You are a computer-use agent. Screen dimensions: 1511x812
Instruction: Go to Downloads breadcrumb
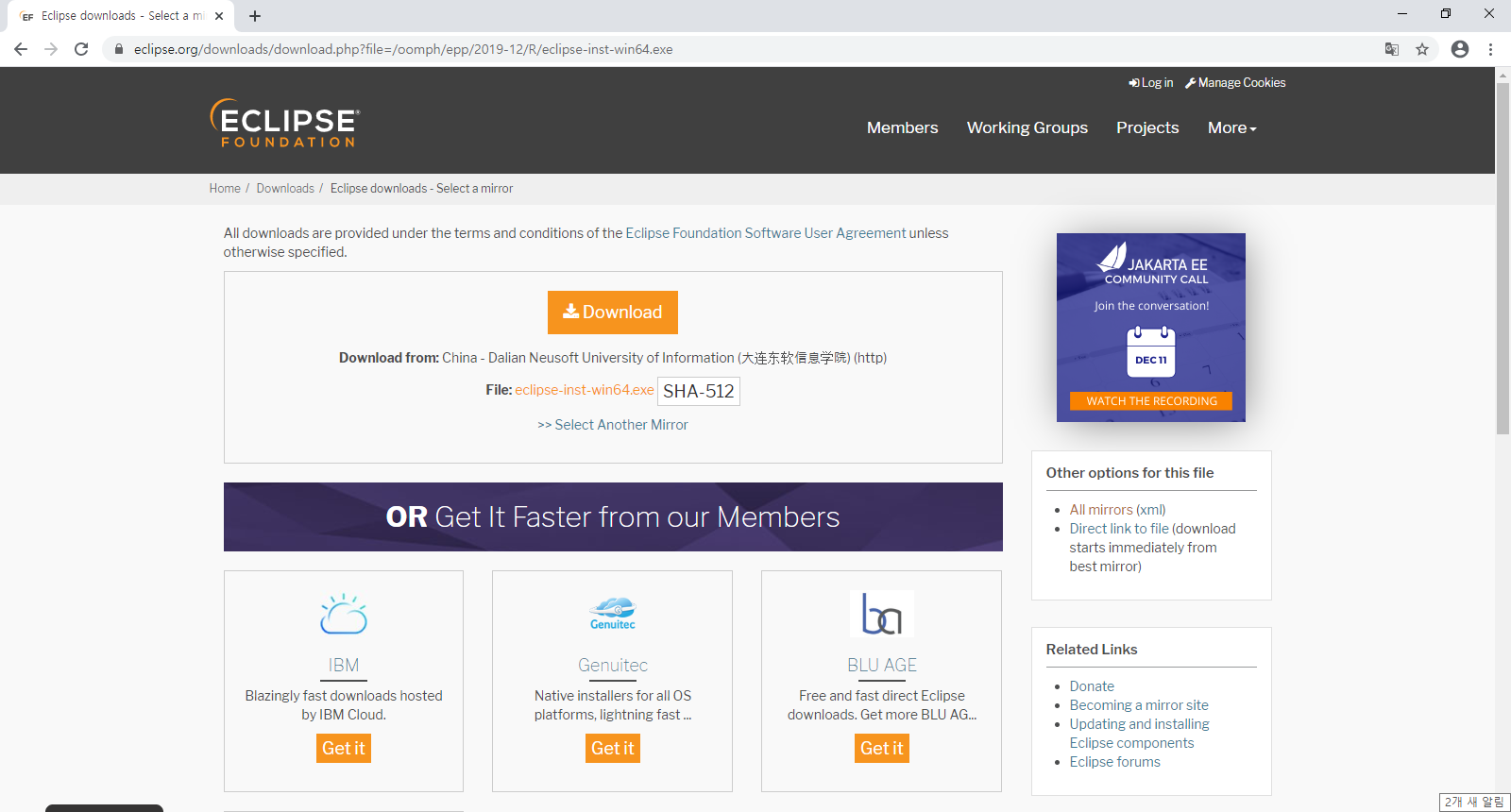click(285, 189)
